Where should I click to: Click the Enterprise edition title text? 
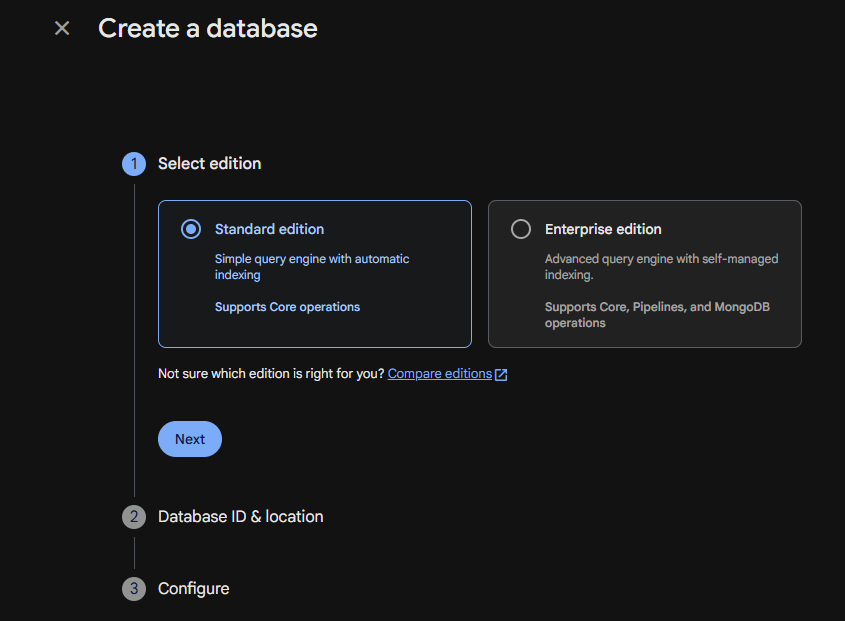(x=603, y=229)
